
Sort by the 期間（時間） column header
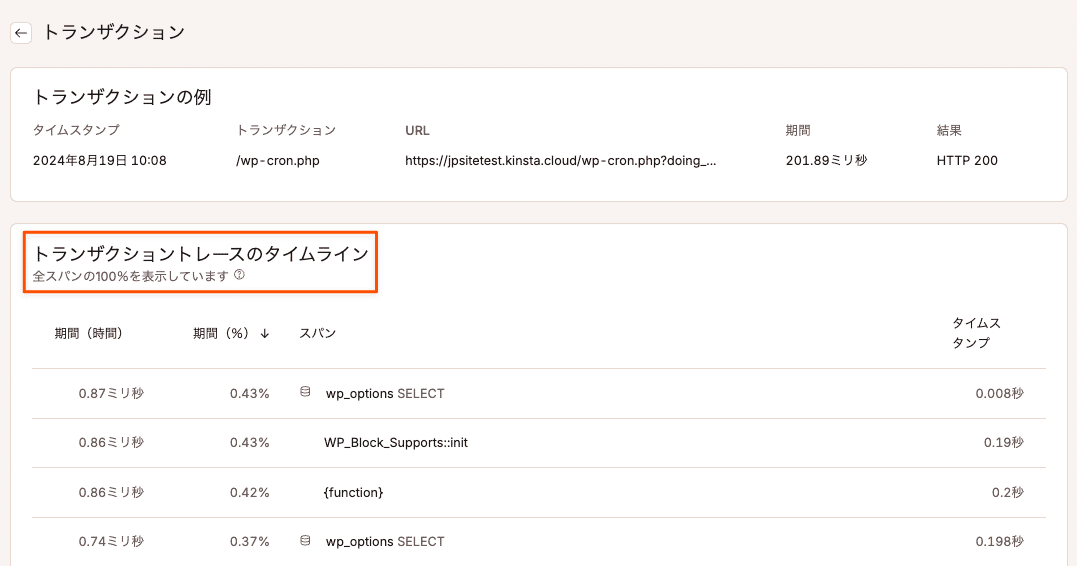[89, 333]
